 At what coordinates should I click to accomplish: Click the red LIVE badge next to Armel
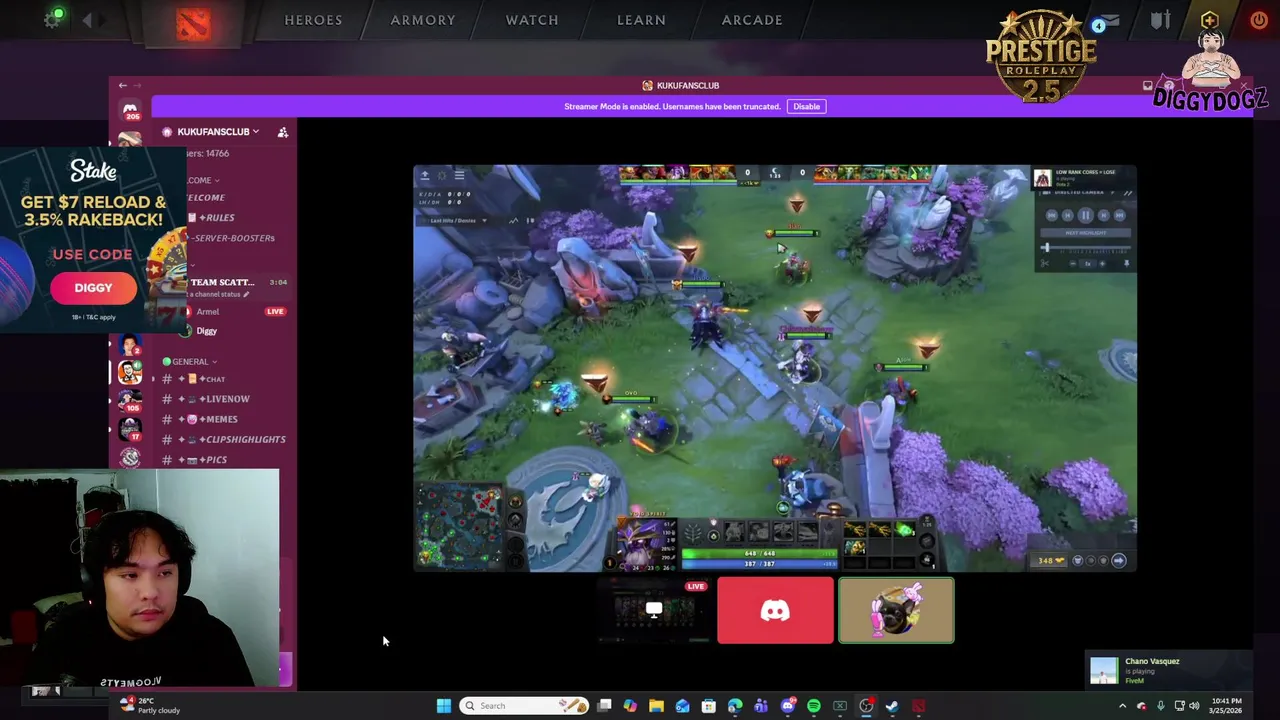click(275, 311)
